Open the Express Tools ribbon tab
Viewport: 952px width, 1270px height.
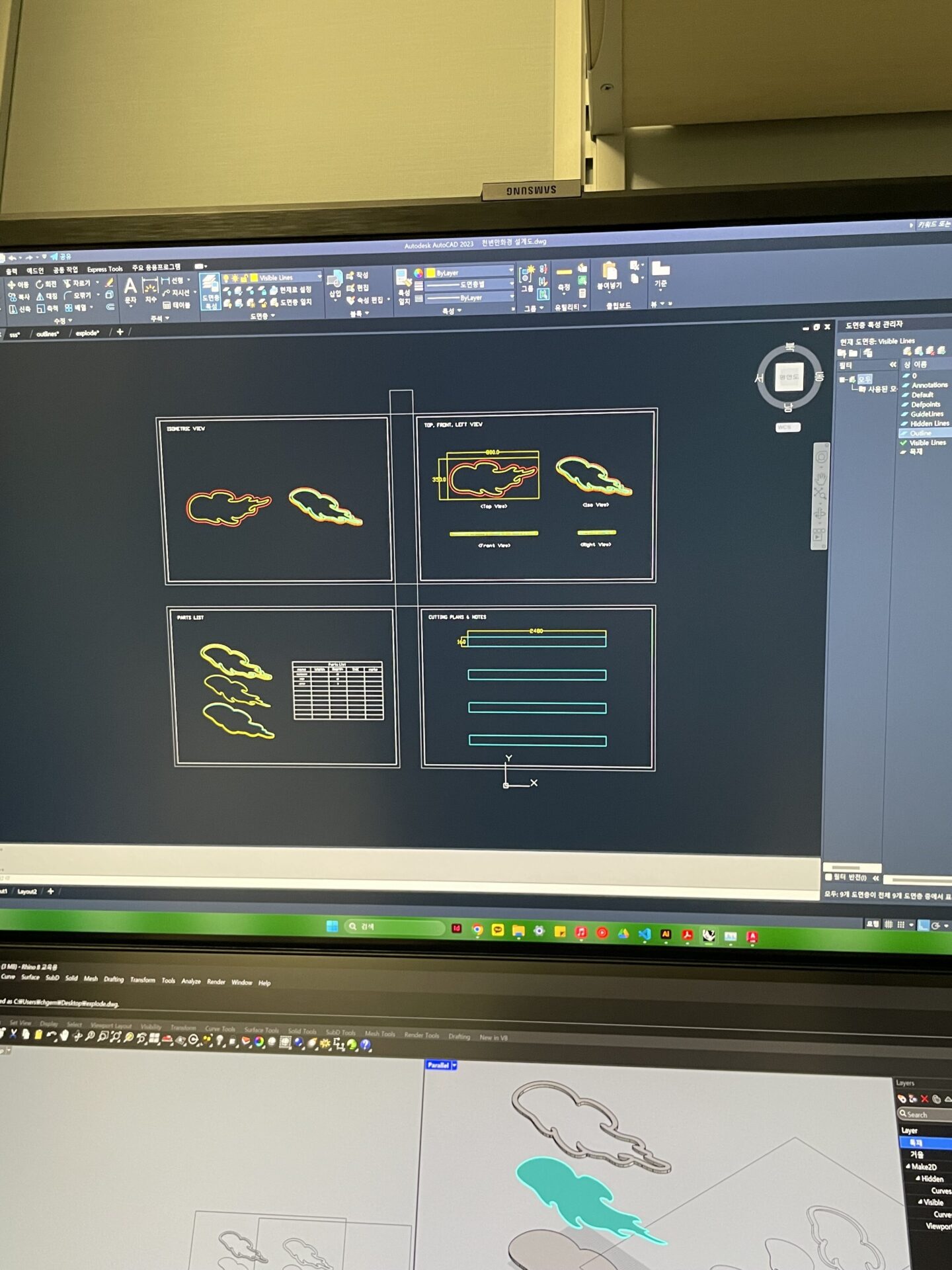tap(104, 269)
